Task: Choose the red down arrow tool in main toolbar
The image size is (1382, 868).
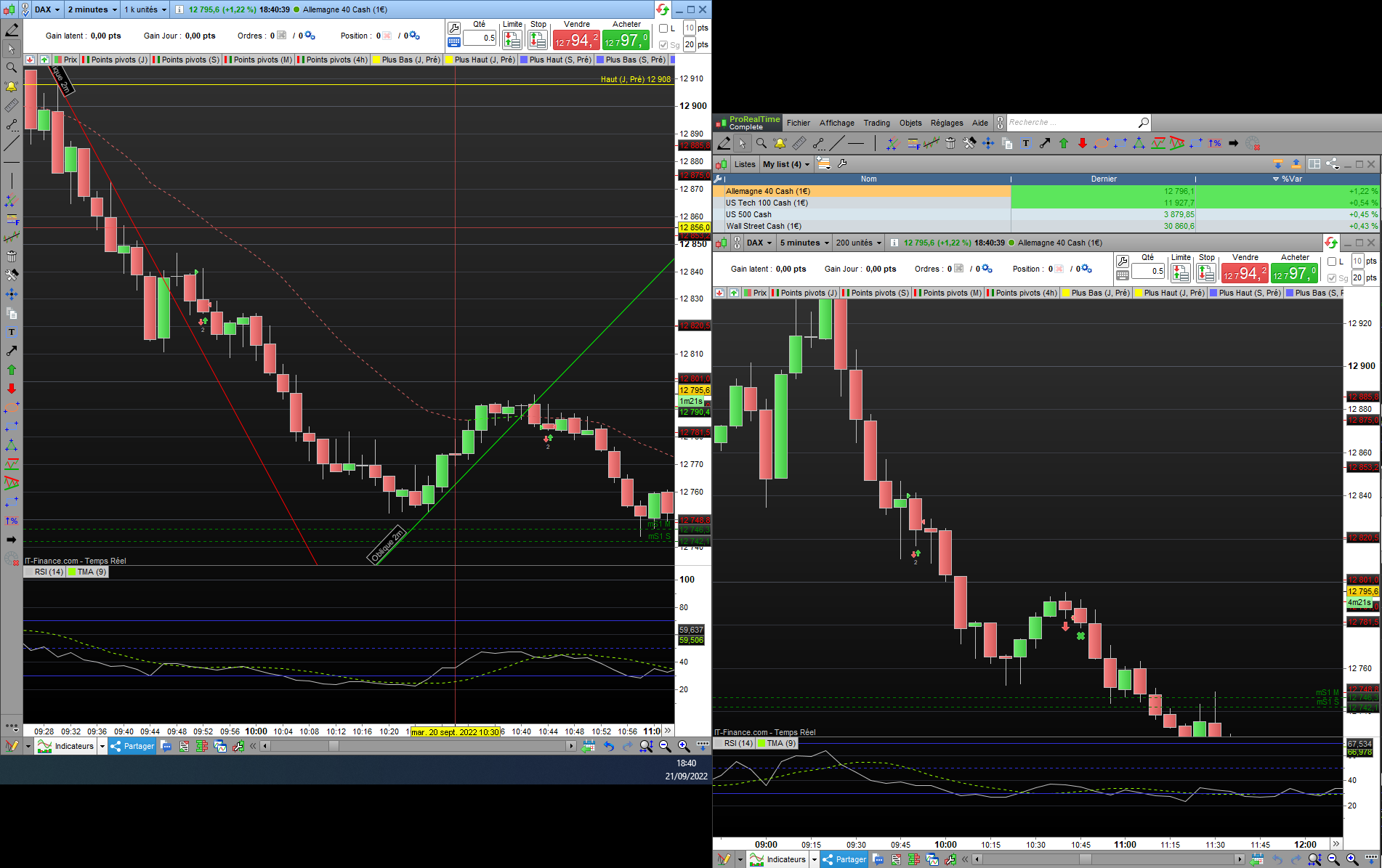Action: (1083, 143)
